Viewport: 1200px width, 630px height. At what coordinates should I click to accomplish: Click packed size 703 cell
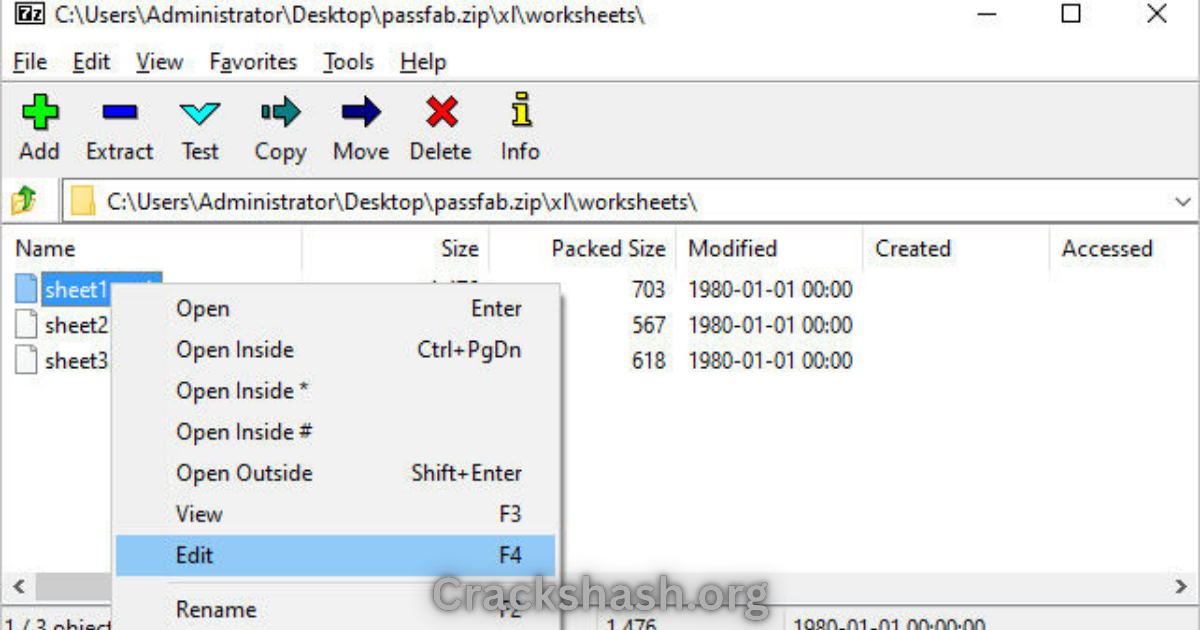tap(648, 290)
